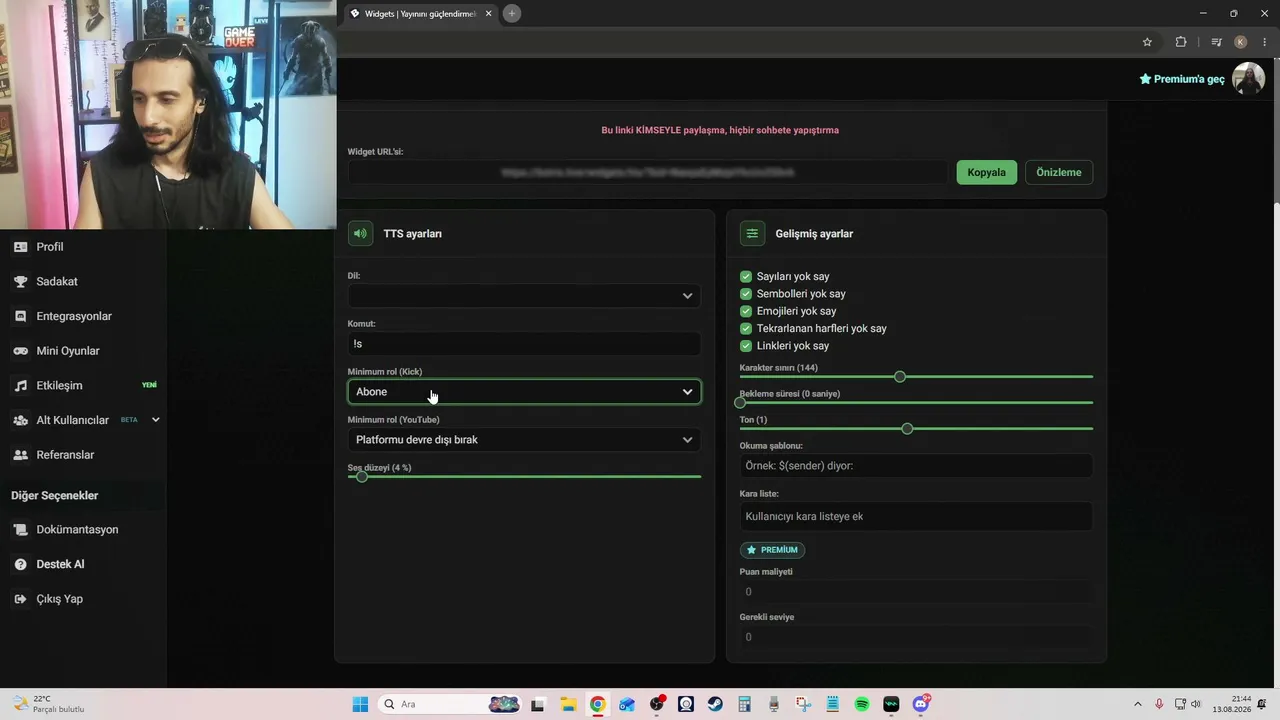This screenshot has height=720, width=1280.
Task: Open the Chrome profile K avatar
Action: 1241,42
